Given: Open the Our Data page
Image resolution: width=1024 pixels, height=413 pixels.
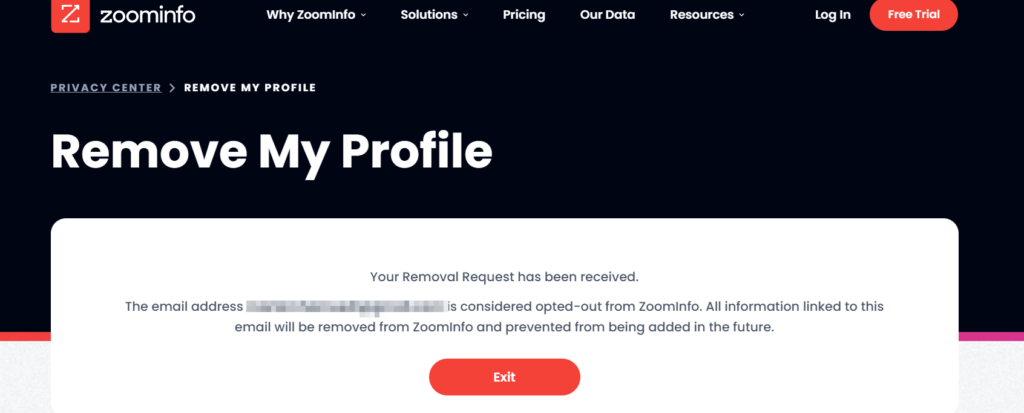Looking at the screenshot, I should click(x=607, y=14).
